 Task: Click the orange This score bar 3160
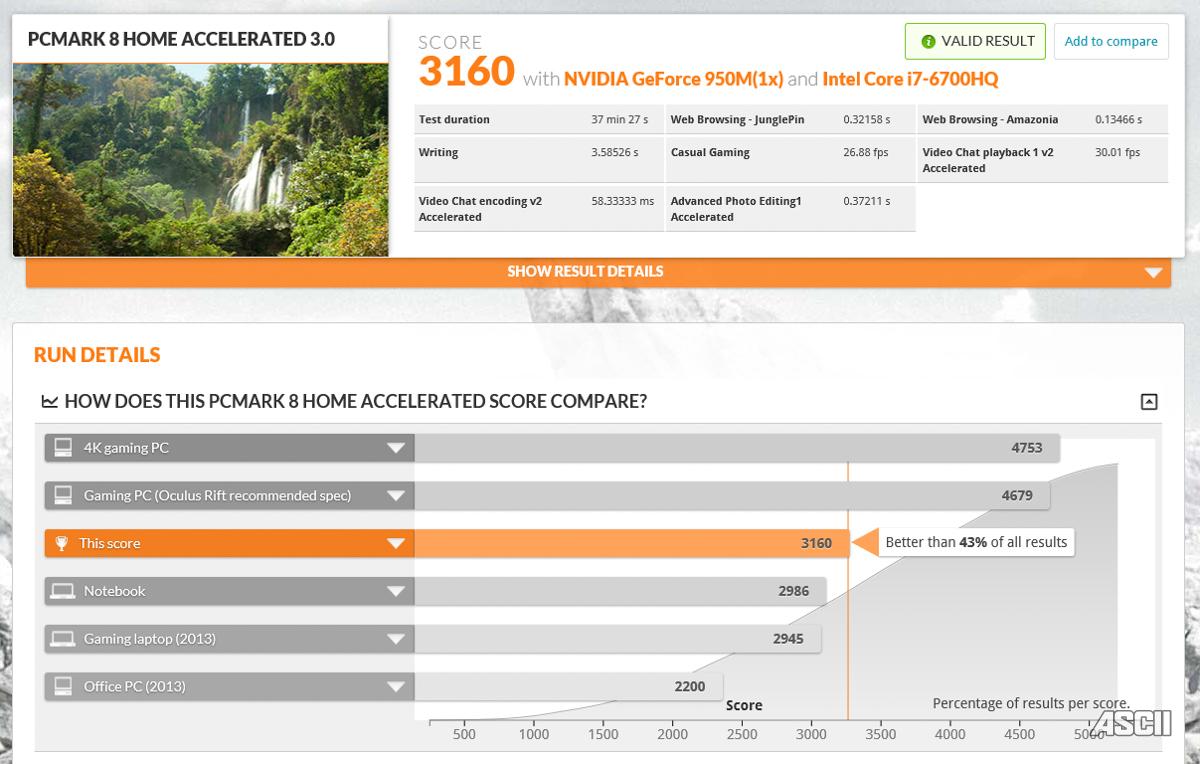tap(632, 544)
